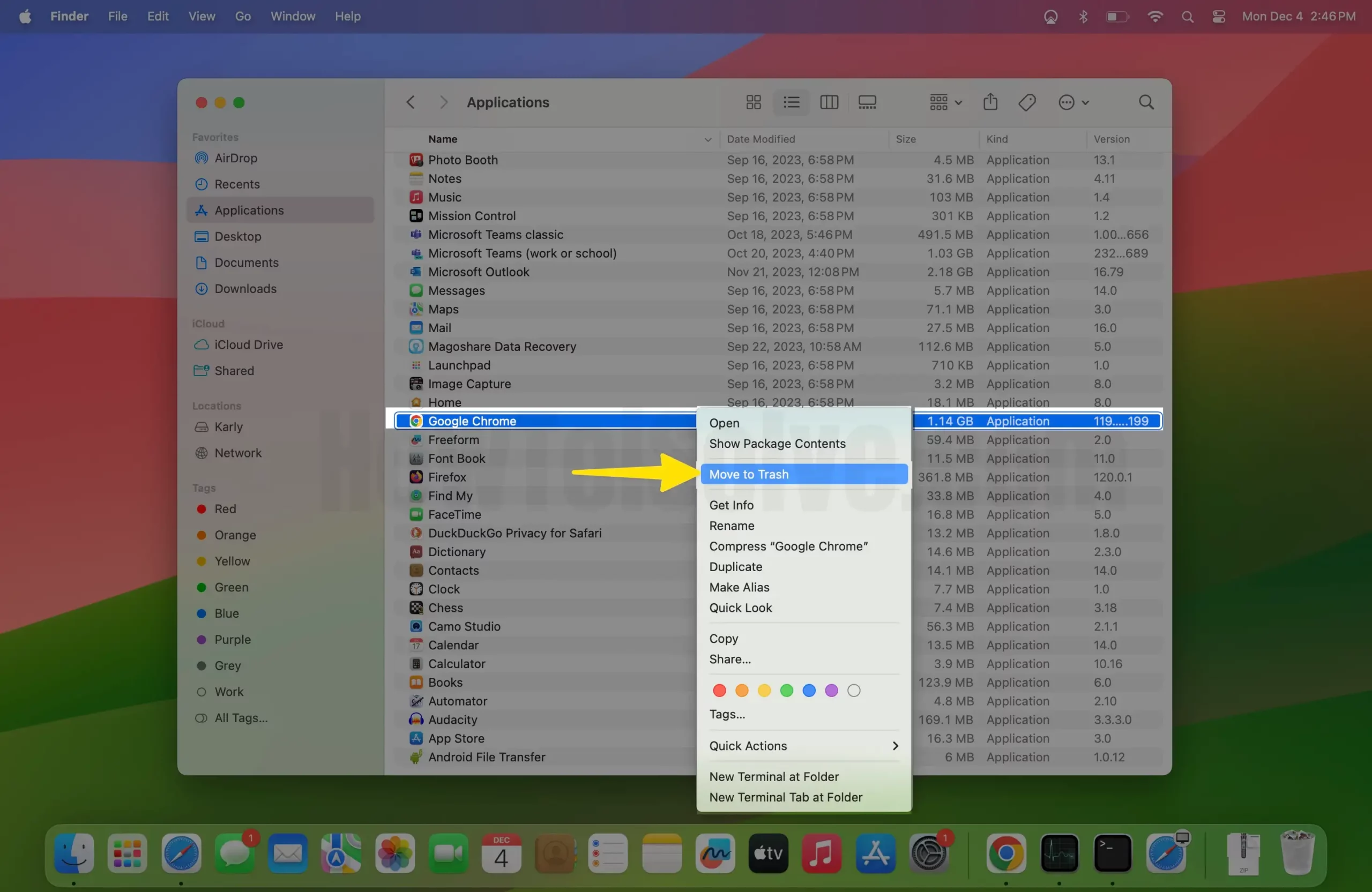This screenshot has height=892, width=1372.
Task: Sort by the Kind column header
Action: pyautogui.click(x=997, y=139)
